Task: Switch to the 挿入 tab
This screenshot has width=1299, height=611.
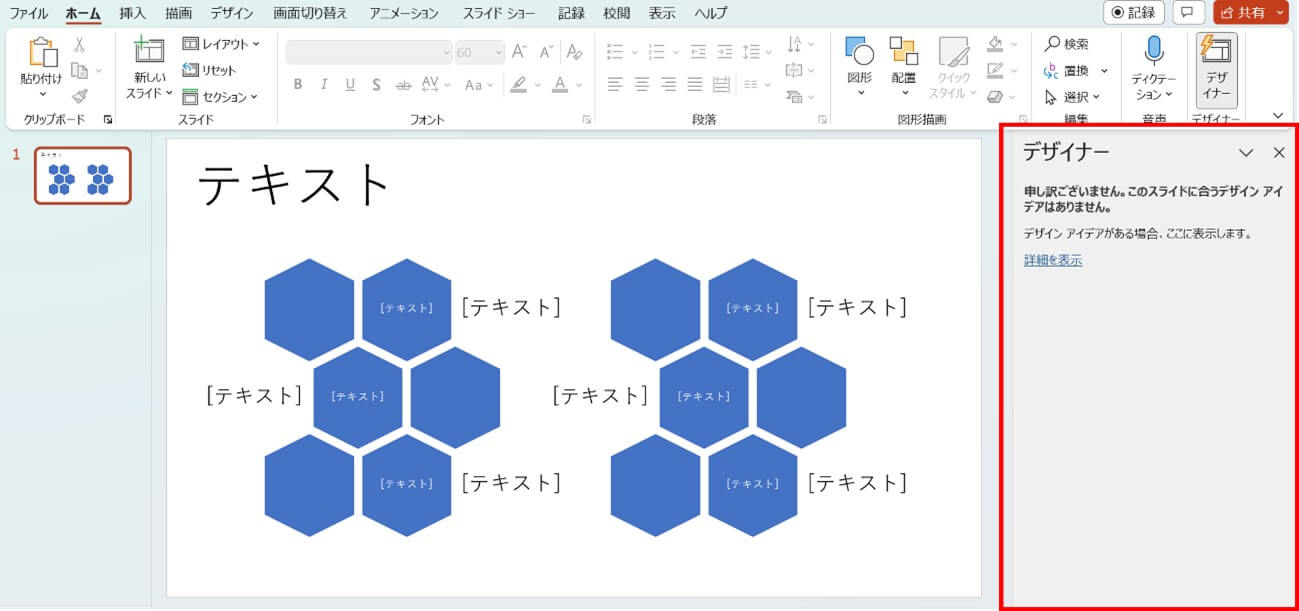Action: (x=132, y=14)
